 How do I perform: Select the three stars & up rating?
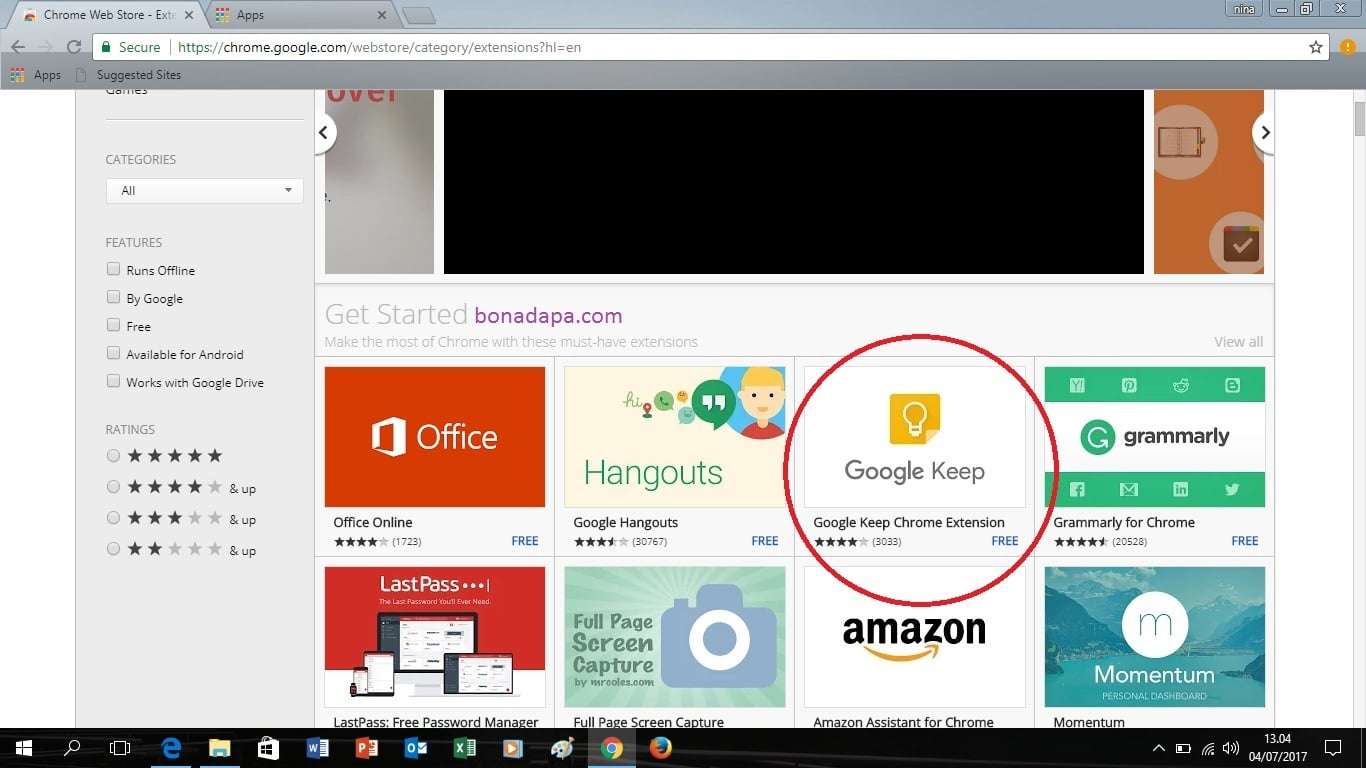(x=113, y=518)
